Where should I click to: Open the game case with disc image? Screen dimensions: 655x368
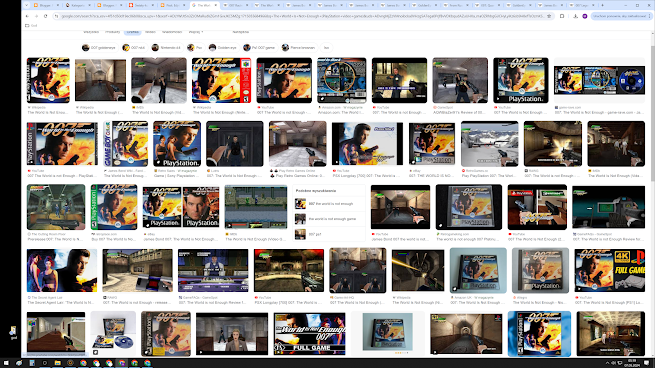pos(113,334)
